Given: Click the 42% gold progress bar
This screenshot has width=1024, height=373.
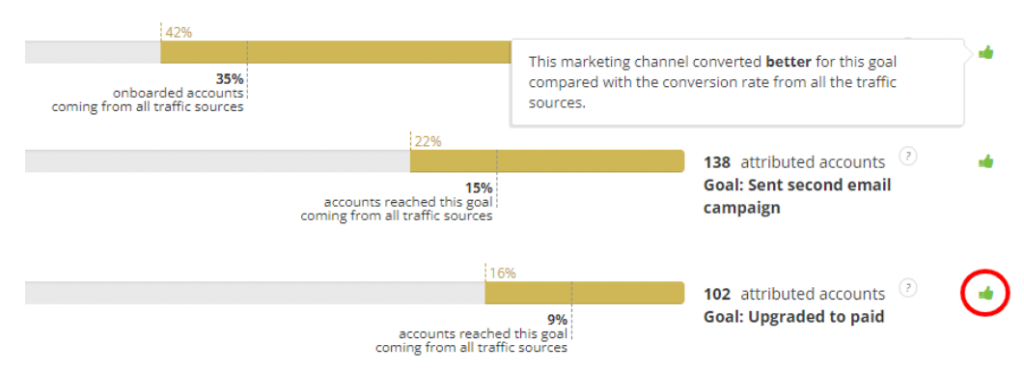Looking at the screenshot, I should coord(336,52).
